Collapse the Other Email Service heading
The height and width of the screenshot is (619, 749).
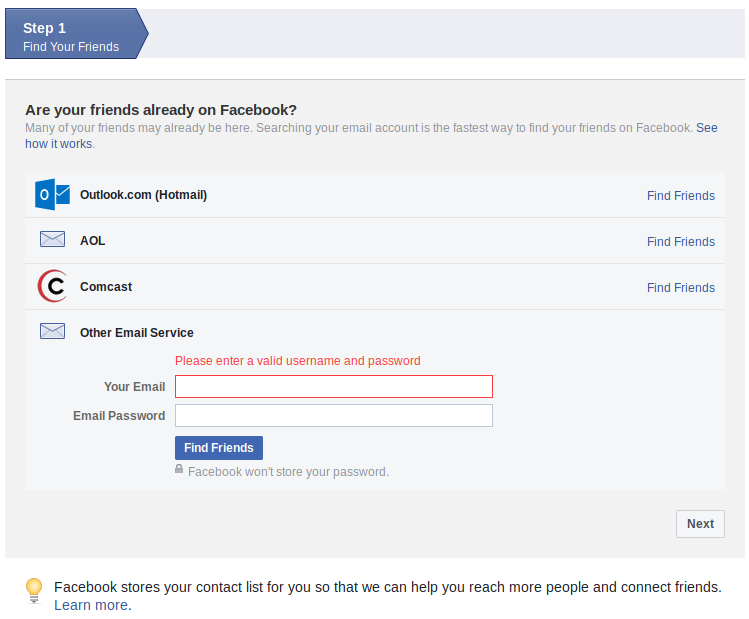point(136,333)
